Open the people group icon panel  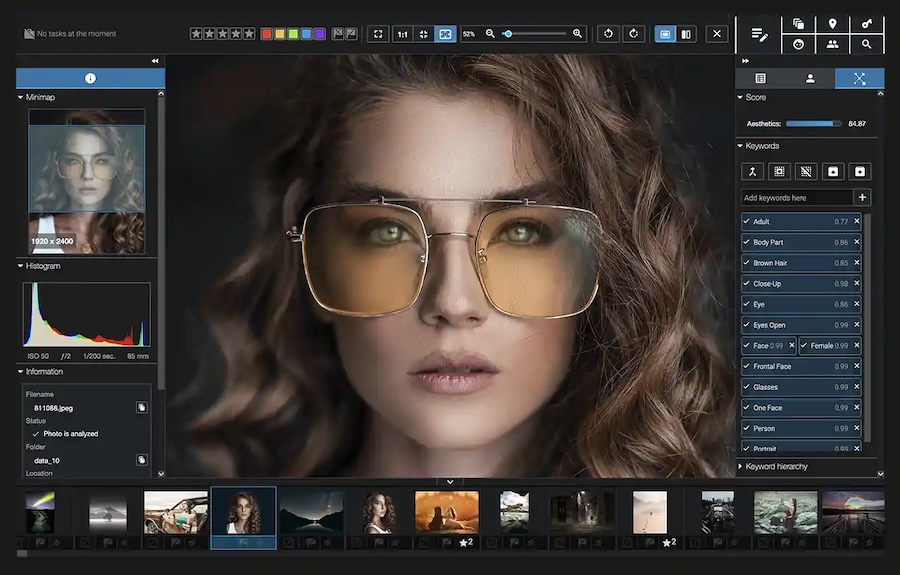tap(832, 45)
